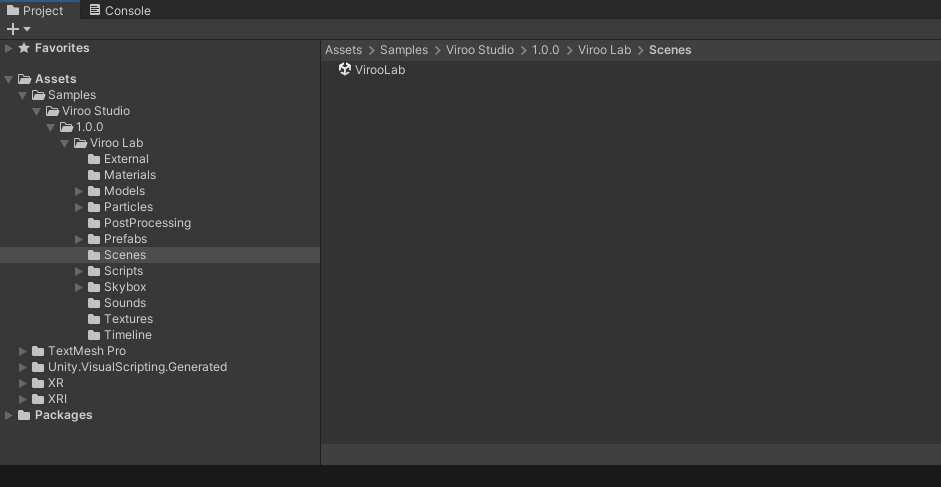Expand the Packages tree arrow
Image resolution: width=941 pixels, height=487 pixels.
[x=9, y=415]
